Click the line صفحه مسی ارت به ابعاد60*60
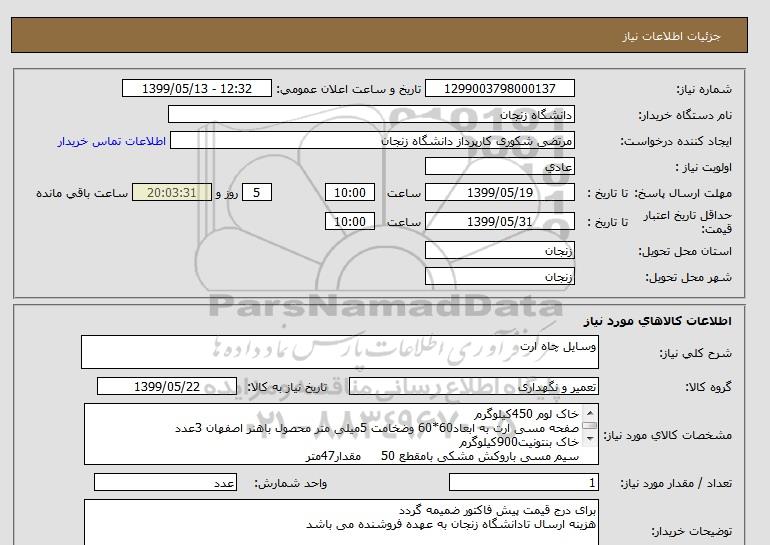The width and height of the screenshot is (770, 545). click(x=377, y=429)
